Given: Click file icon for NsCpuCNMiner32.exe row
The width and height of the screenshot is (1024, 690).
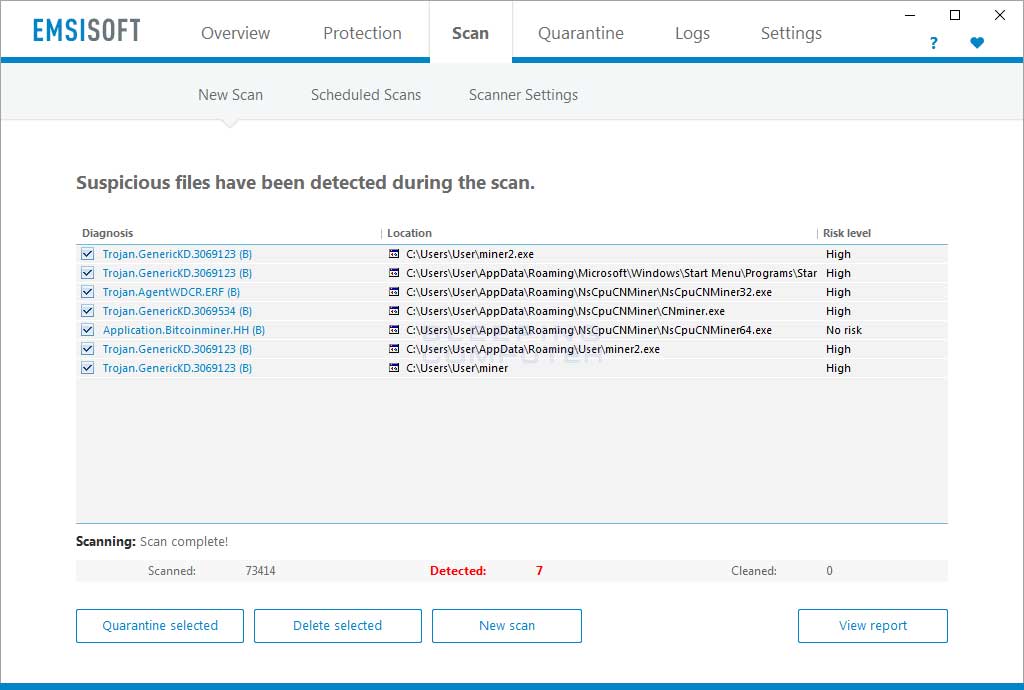Looking at the screenshot, I should [x=394, y=292].
